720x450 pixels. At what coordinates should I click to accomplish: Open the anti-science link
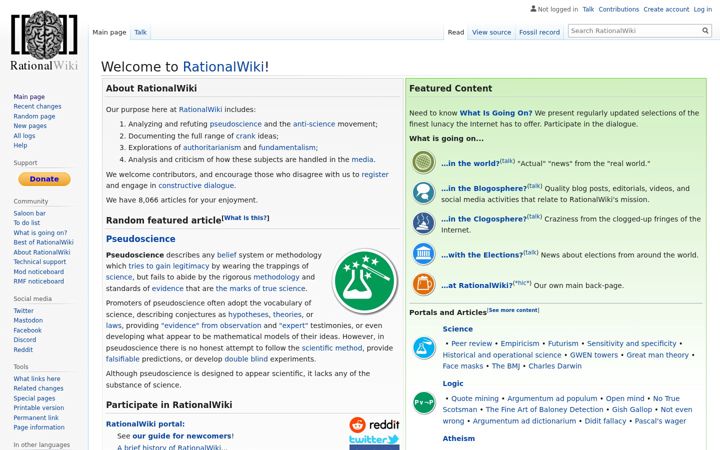point(314,124)
